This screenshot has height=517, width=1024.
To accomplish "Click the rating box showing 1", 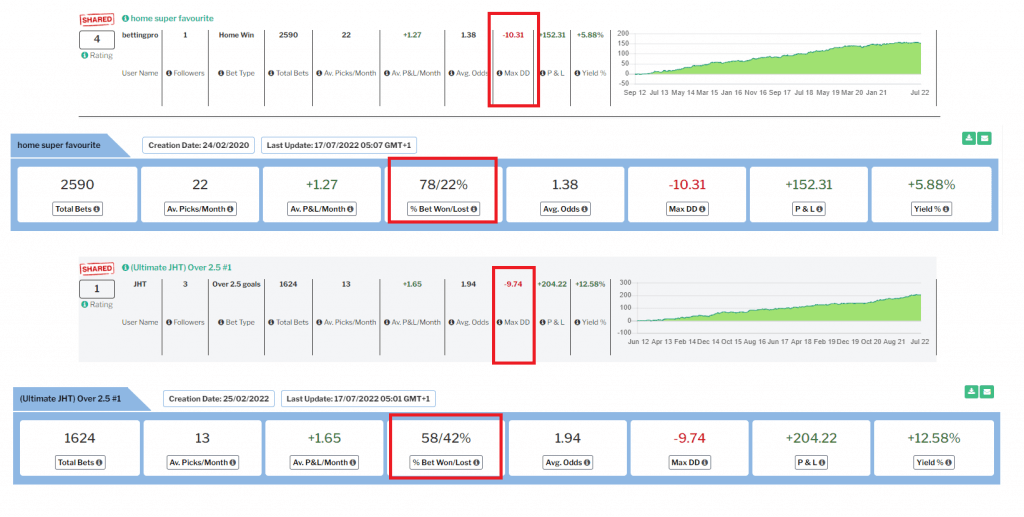I will (x=97, y=288).
